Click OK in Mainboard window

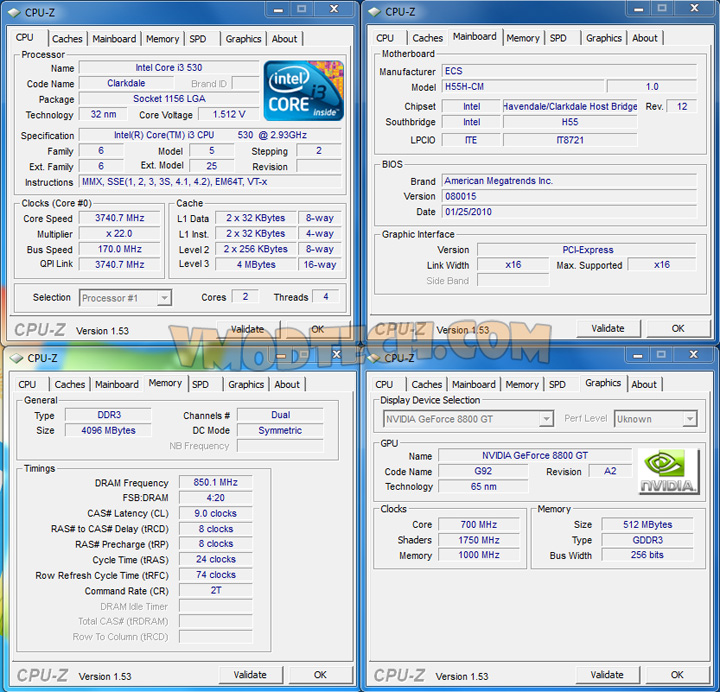click(x=678, y=328)
